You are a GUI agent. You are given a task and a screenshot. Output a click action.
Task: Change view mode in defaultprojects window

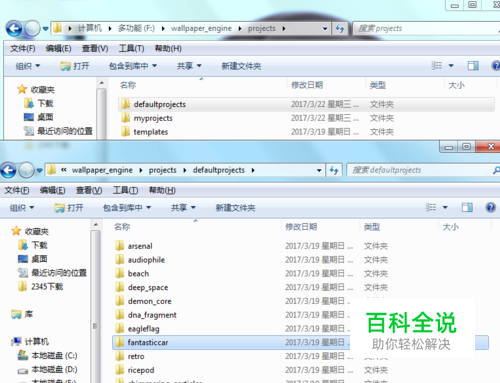(431, 207)
